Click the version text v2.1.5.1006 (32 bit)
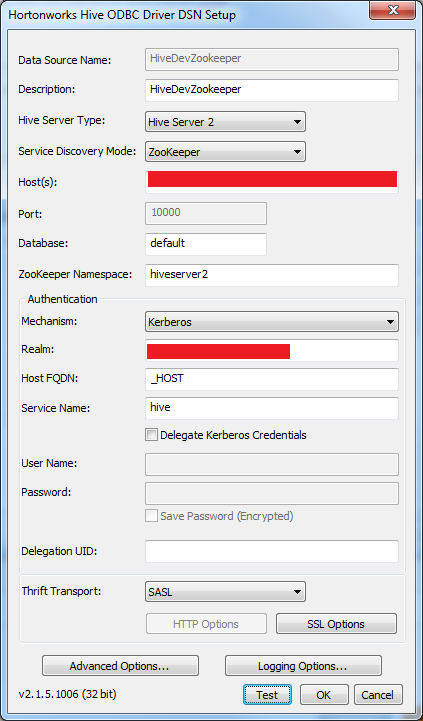 (68, 694)
